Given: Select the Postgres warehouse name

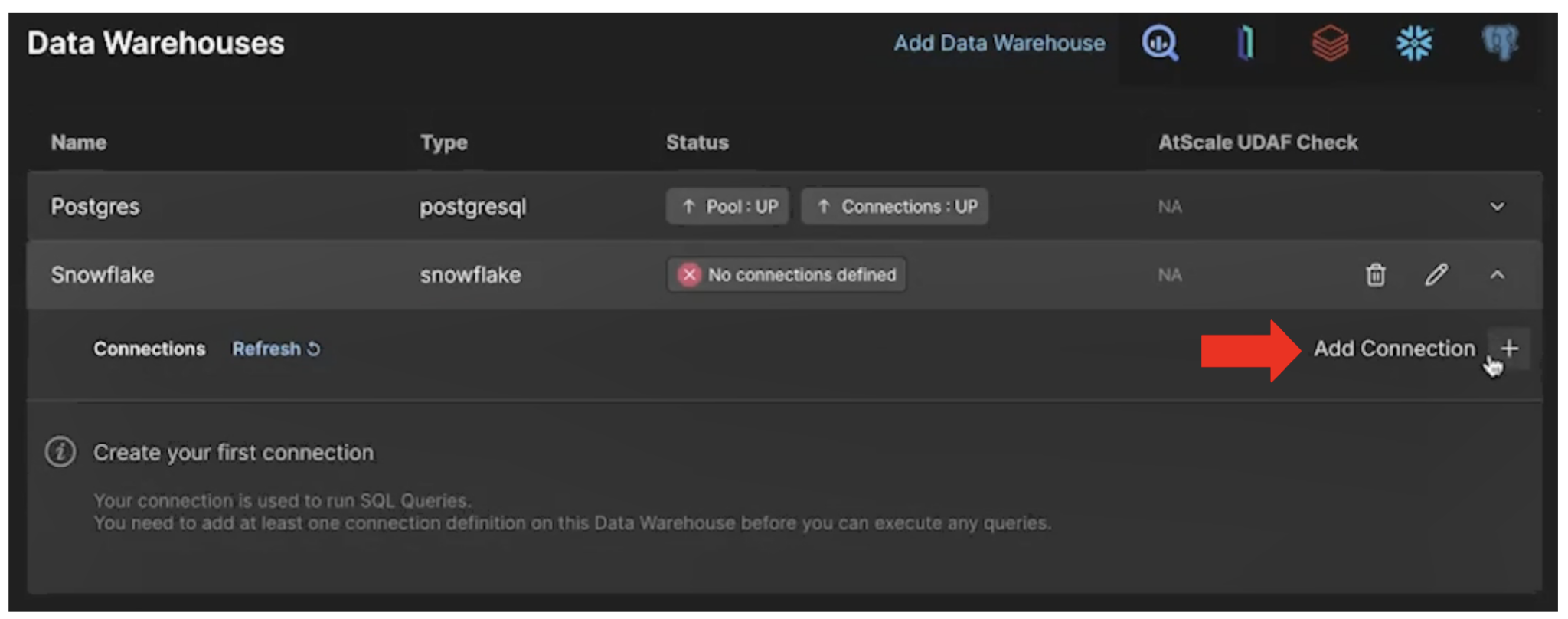Looking at the screenshot, I should [x=95, y=207].
